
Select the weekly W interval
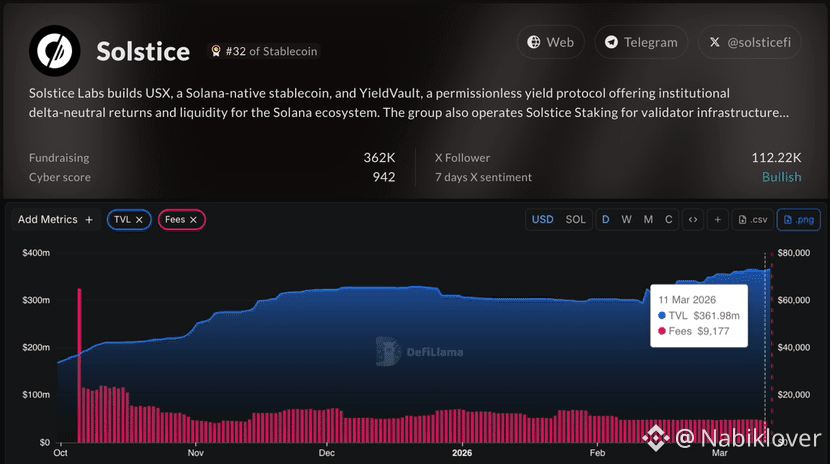point(626,220)
